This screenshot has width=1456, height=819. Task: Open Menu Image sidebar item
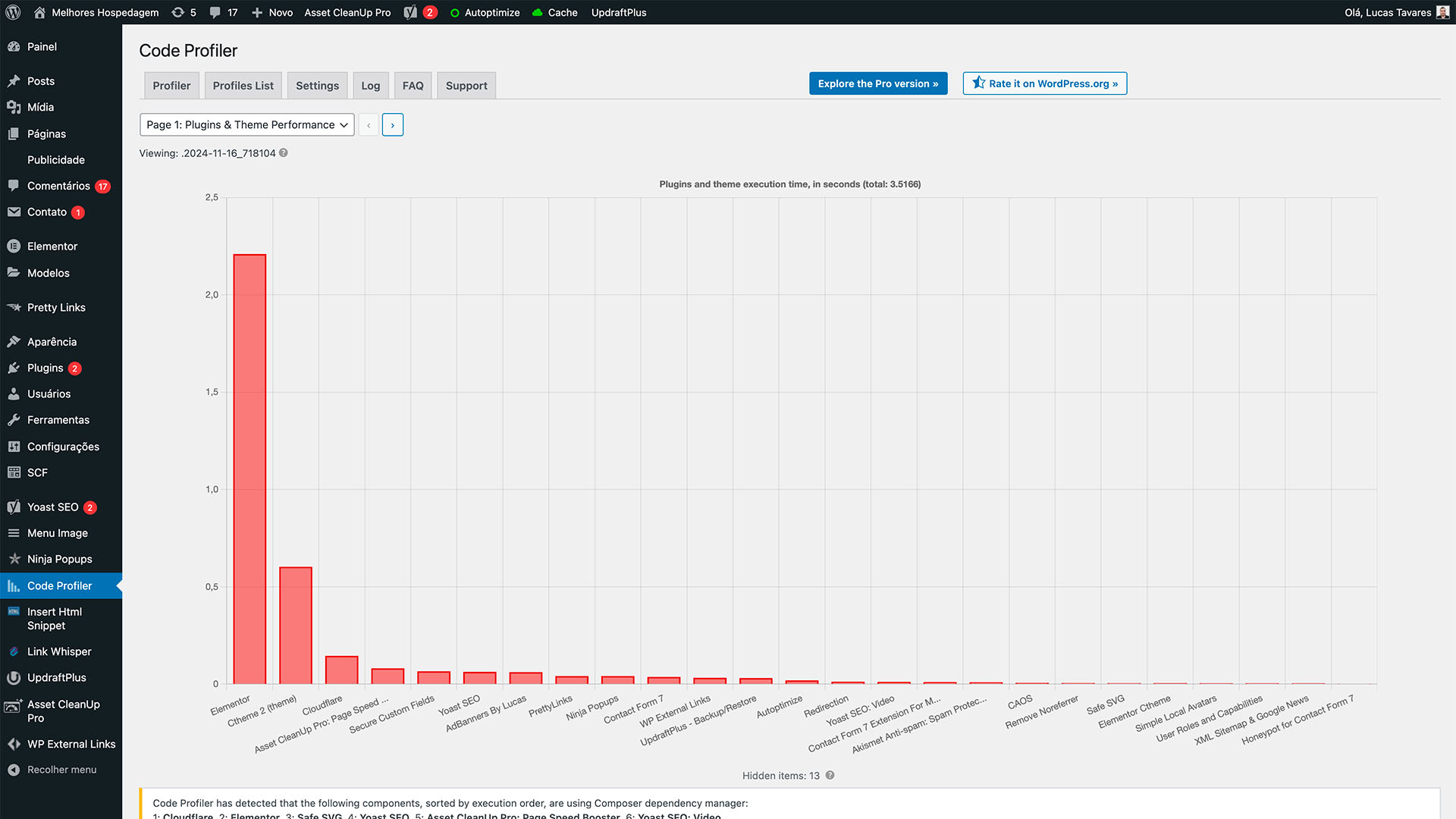click(x=61, y=533)
